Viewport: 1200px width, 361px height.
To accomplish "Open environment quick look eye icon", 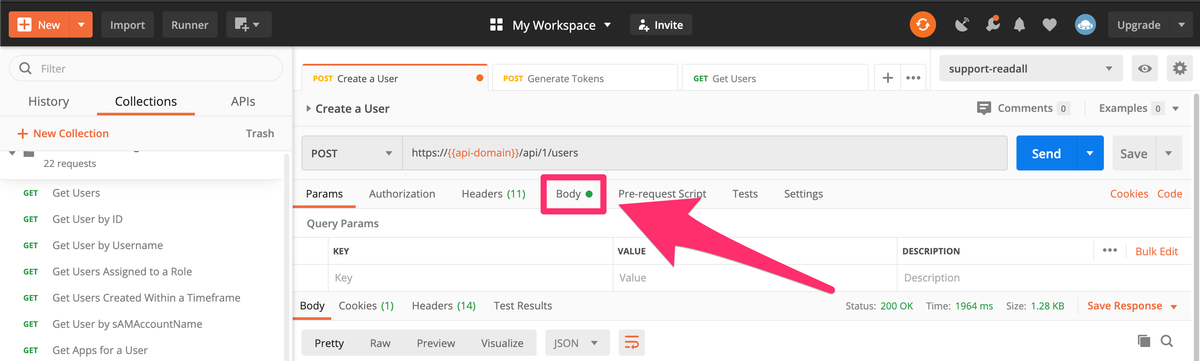I will (x=1145, y=69).
